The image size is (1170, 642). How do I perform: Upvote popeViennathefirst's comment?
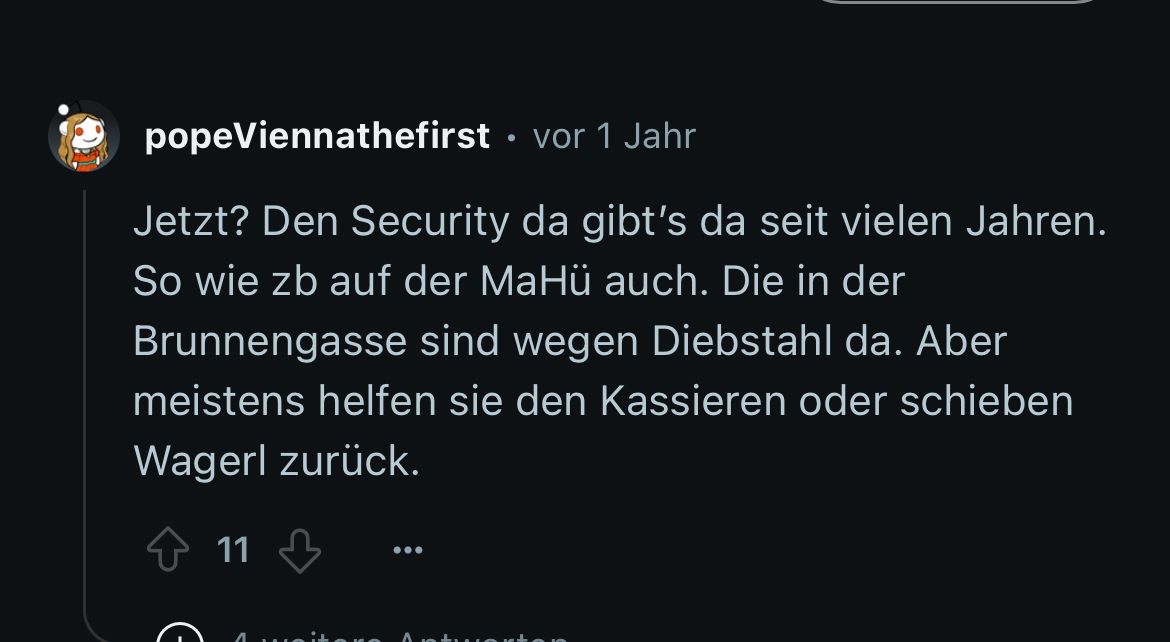[169, 550]
